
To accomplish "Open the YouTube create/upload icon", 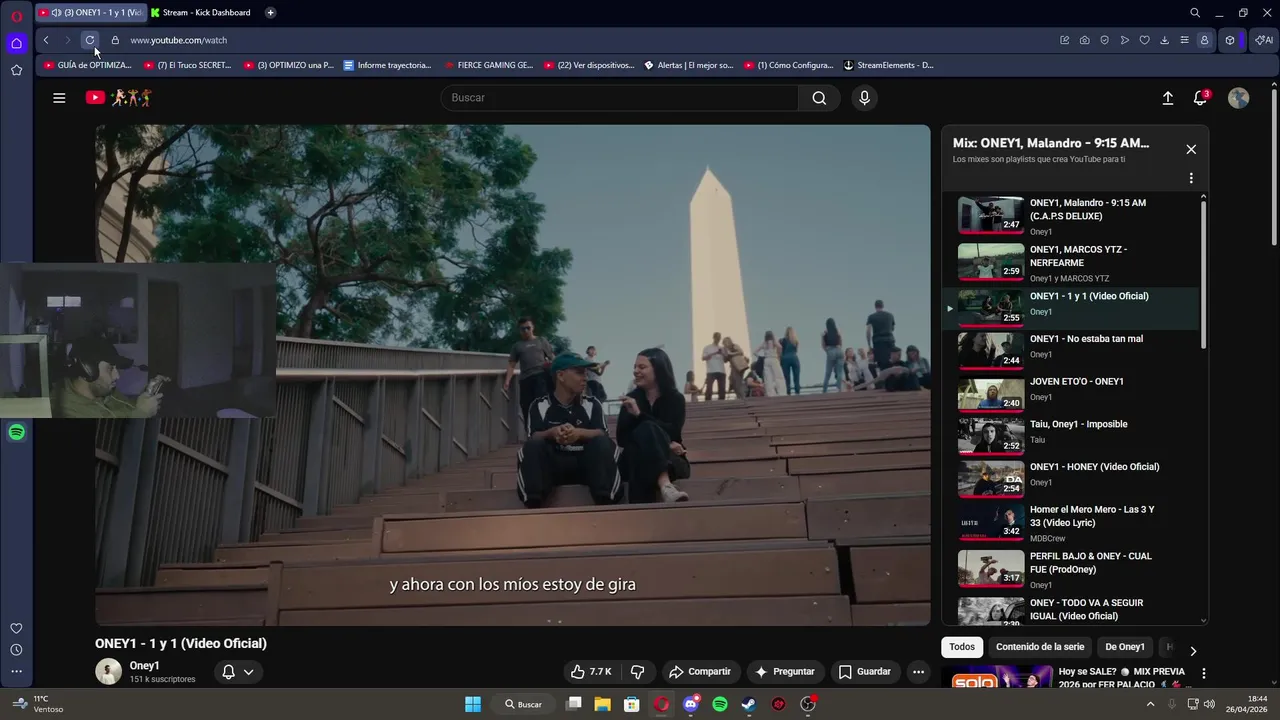I will [x=1167, y=98].
